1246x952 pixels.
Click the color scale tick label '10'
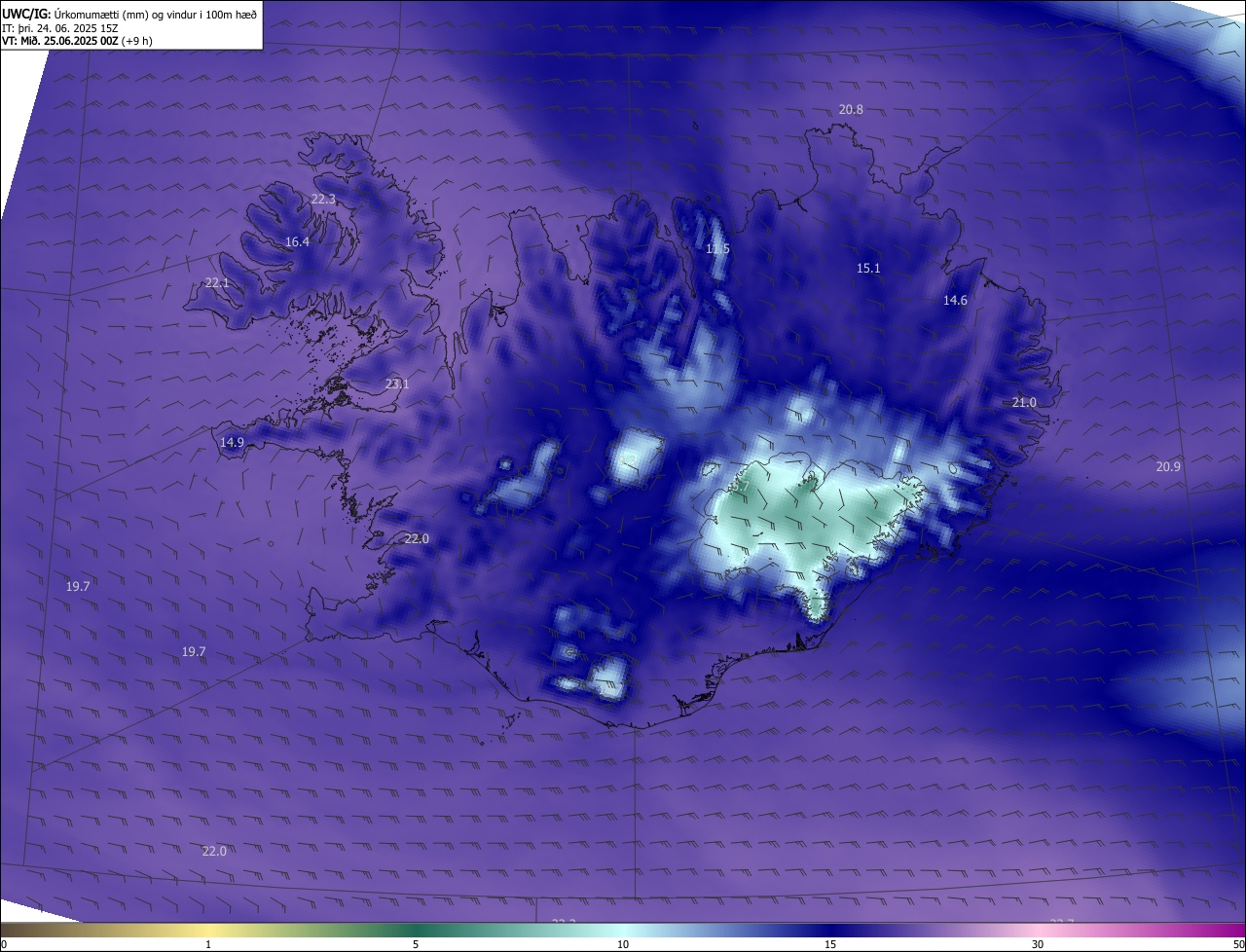coord(623,944)
